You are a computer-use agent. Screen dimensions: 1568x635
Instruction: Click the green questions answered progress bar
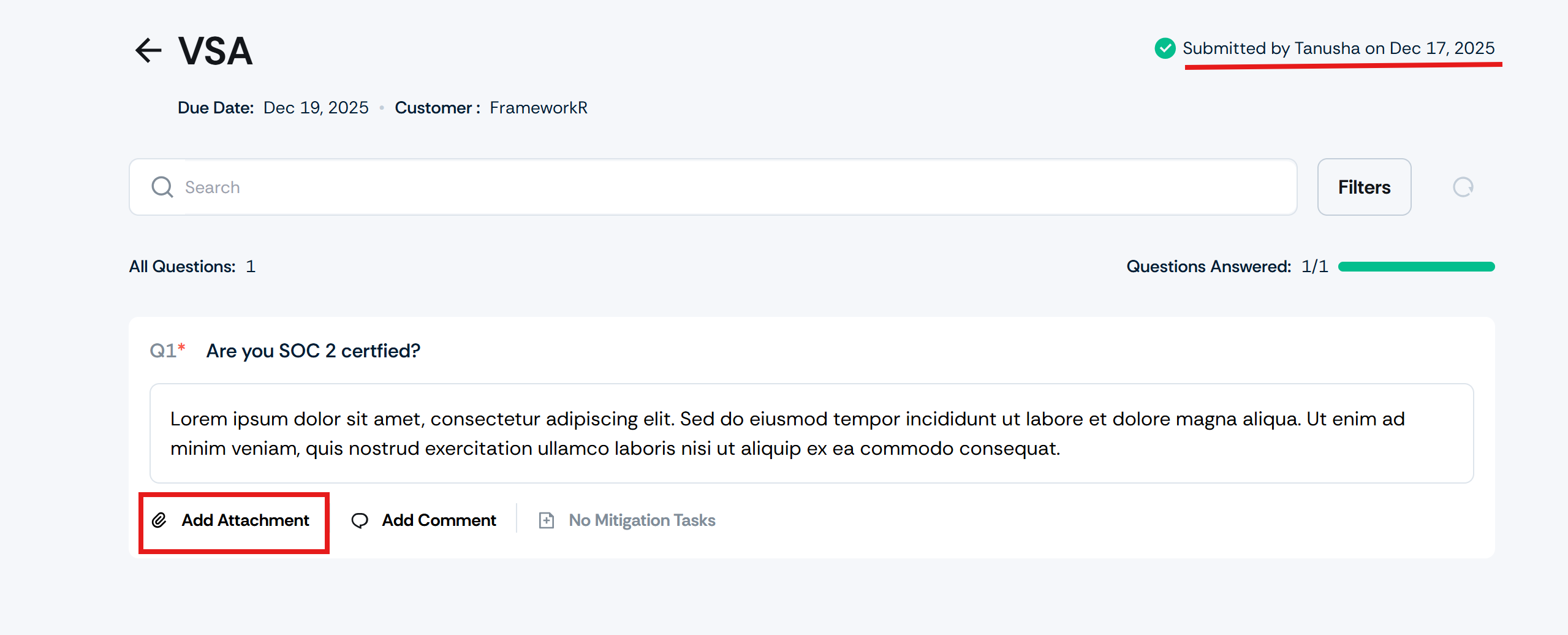click(1416, 267)
